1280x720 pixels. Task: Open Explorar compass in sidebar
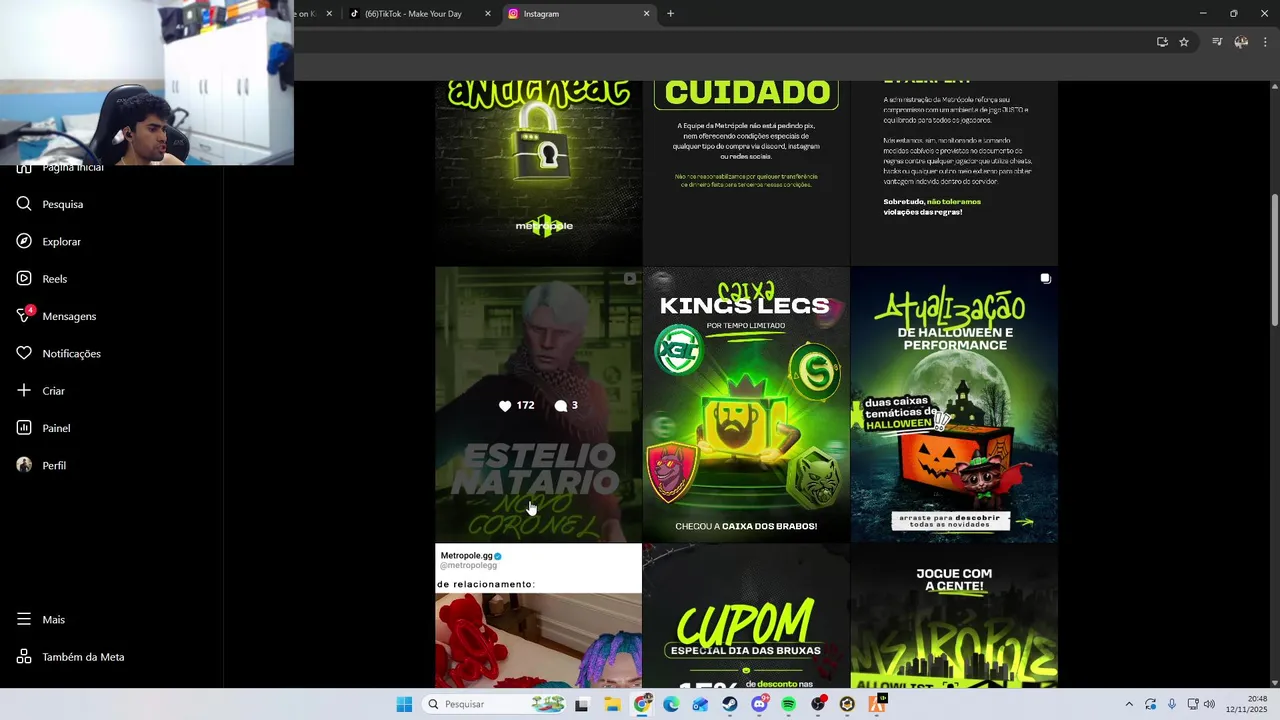click(49, 241)
